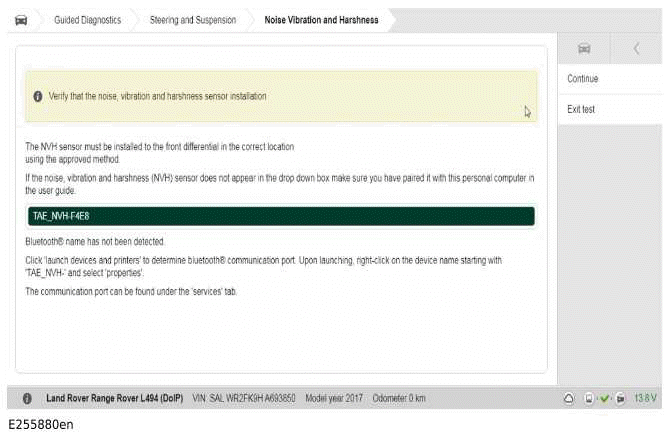Click the cloud status icon
Screen dimensions: 672x442
(569, 398)
